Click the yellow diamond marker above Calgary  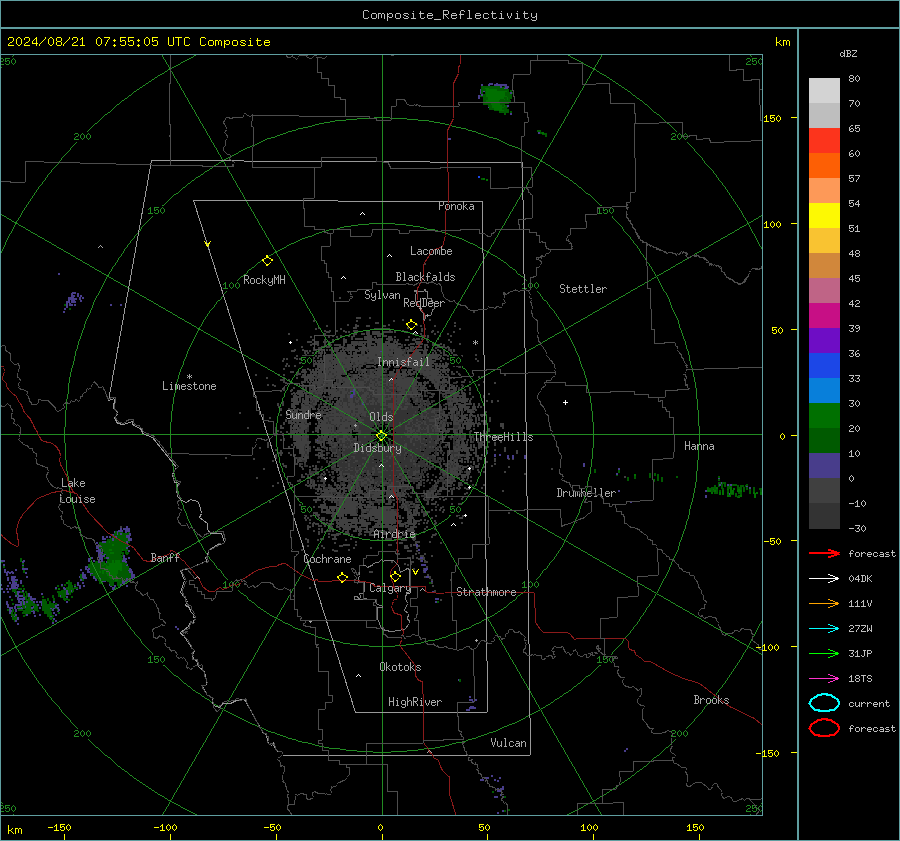pyautogui.click(x=395, y=576)
